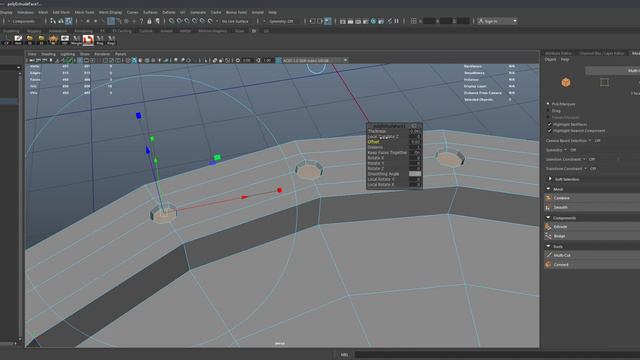Select the Drag radio button
The image size is (640, 360).
coord(548,111)
